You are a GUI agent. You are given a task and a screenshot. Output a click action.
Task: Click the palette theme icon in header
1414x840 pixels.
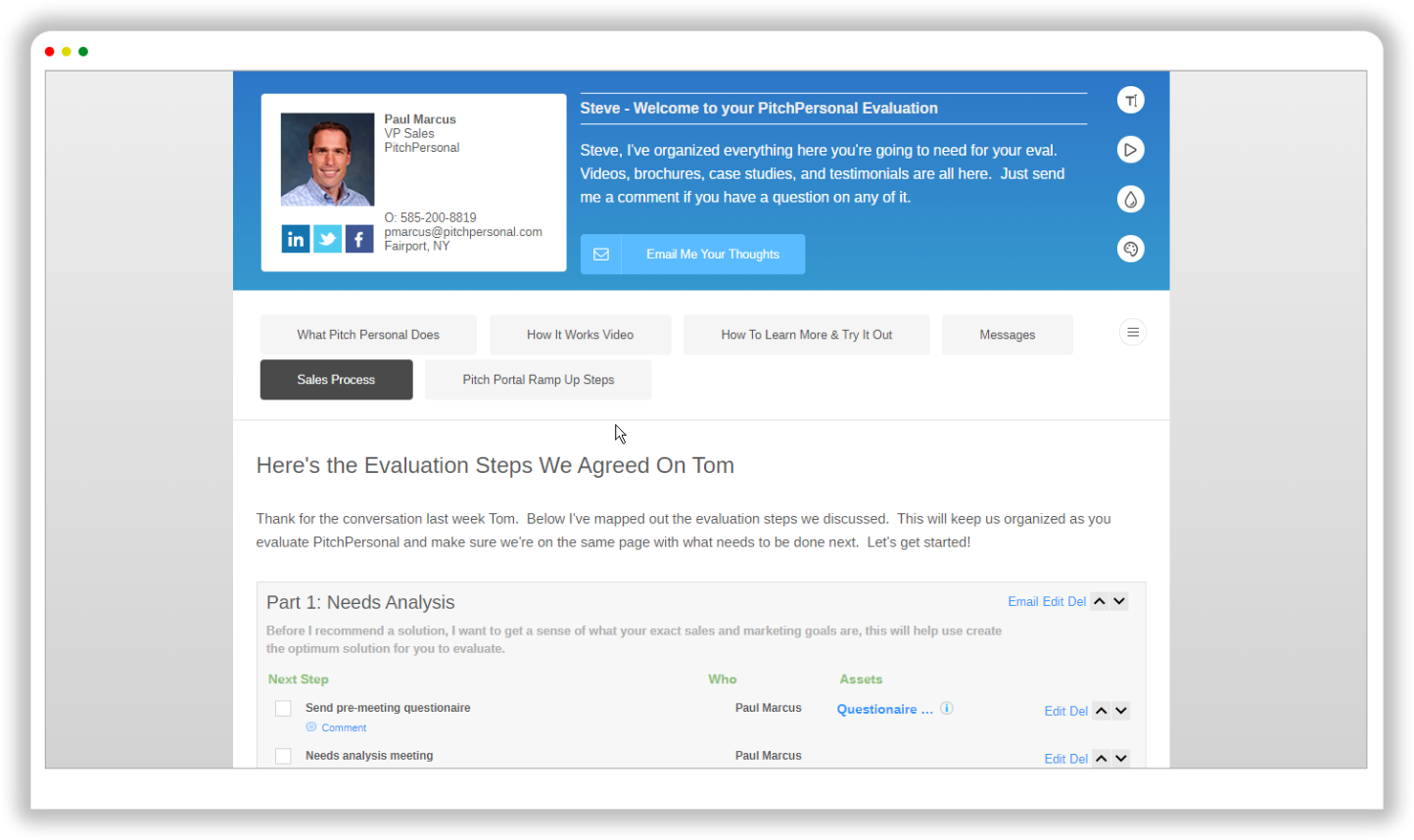click(x=1131, y=249)
